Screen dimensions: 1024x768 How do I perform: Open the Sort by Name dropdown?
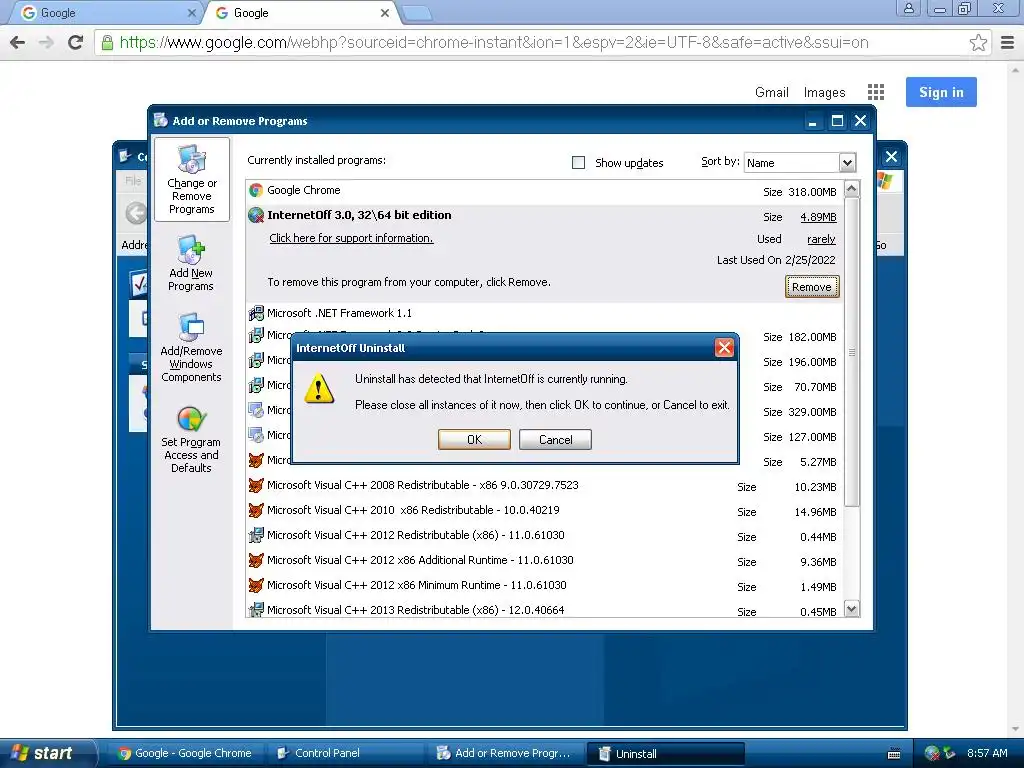pos(847,163)
